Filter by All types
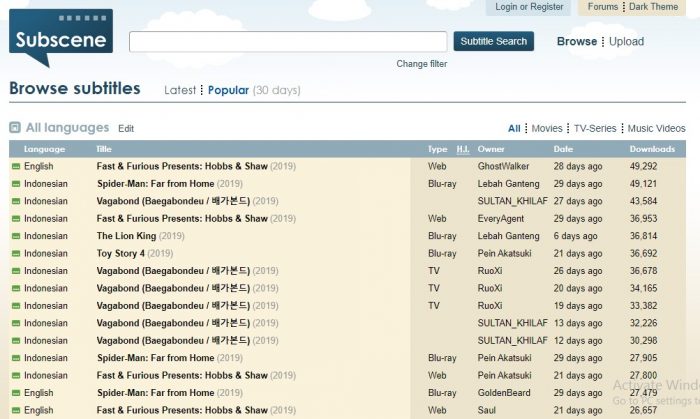The width and height of the screenshot is (700, 419). [x=514, y=129]
